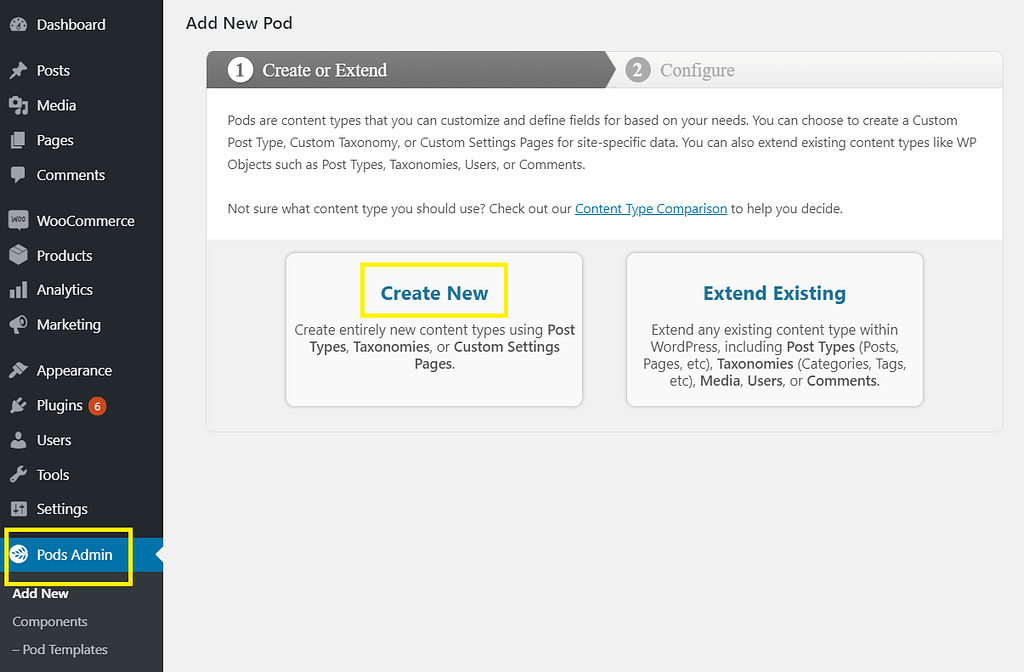
Task: Click the Media library icon
Action: tap(18, 105)
